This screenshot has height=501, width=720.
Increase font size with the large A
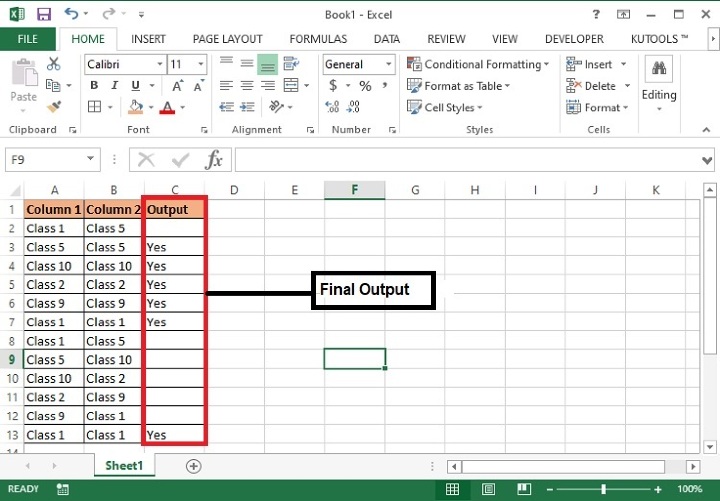coord(178,85)
